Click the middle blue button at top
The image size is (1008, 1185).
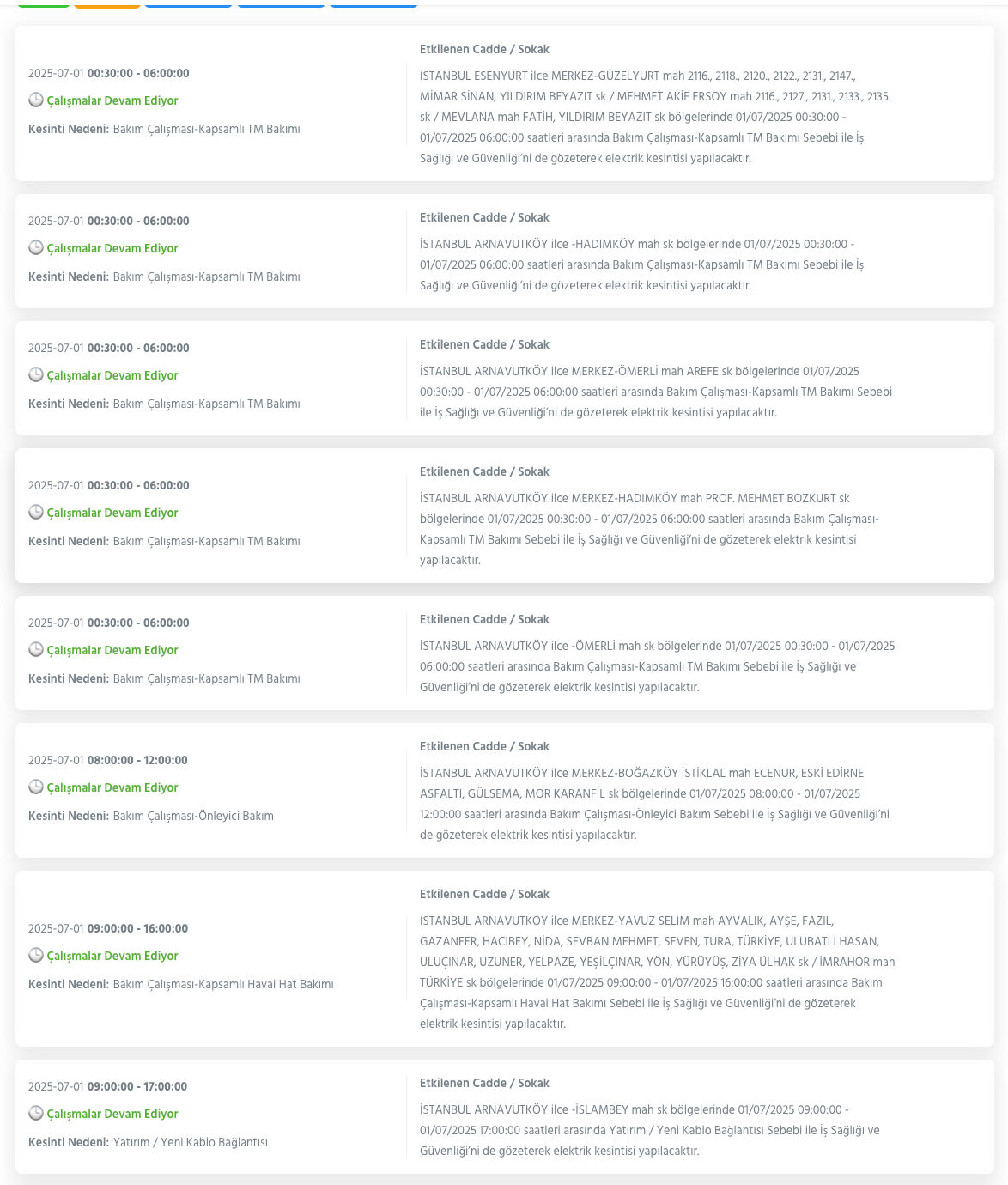281,3
